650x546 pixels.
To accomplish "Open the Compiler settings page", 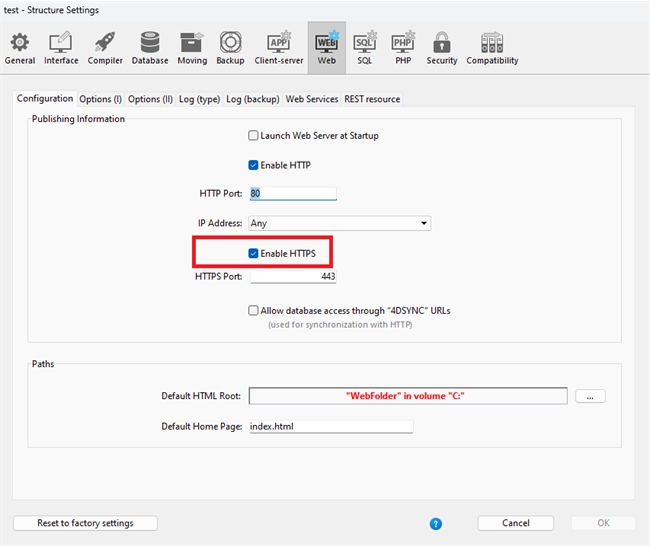I will pos(105,46).
